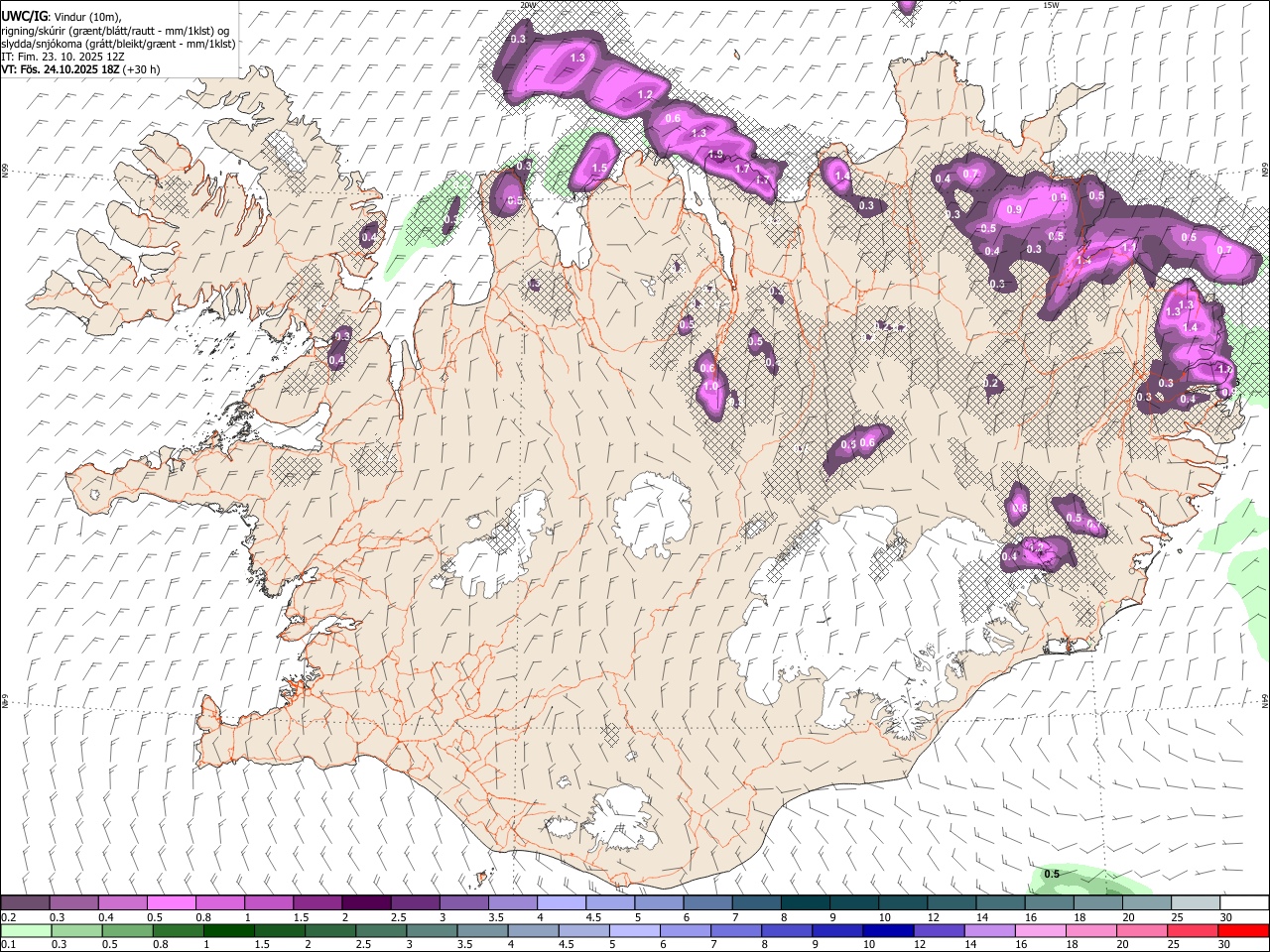
Task: Pick the periwinkle 6–7 swatch in lower legend row
Action: tap(686, 930)
